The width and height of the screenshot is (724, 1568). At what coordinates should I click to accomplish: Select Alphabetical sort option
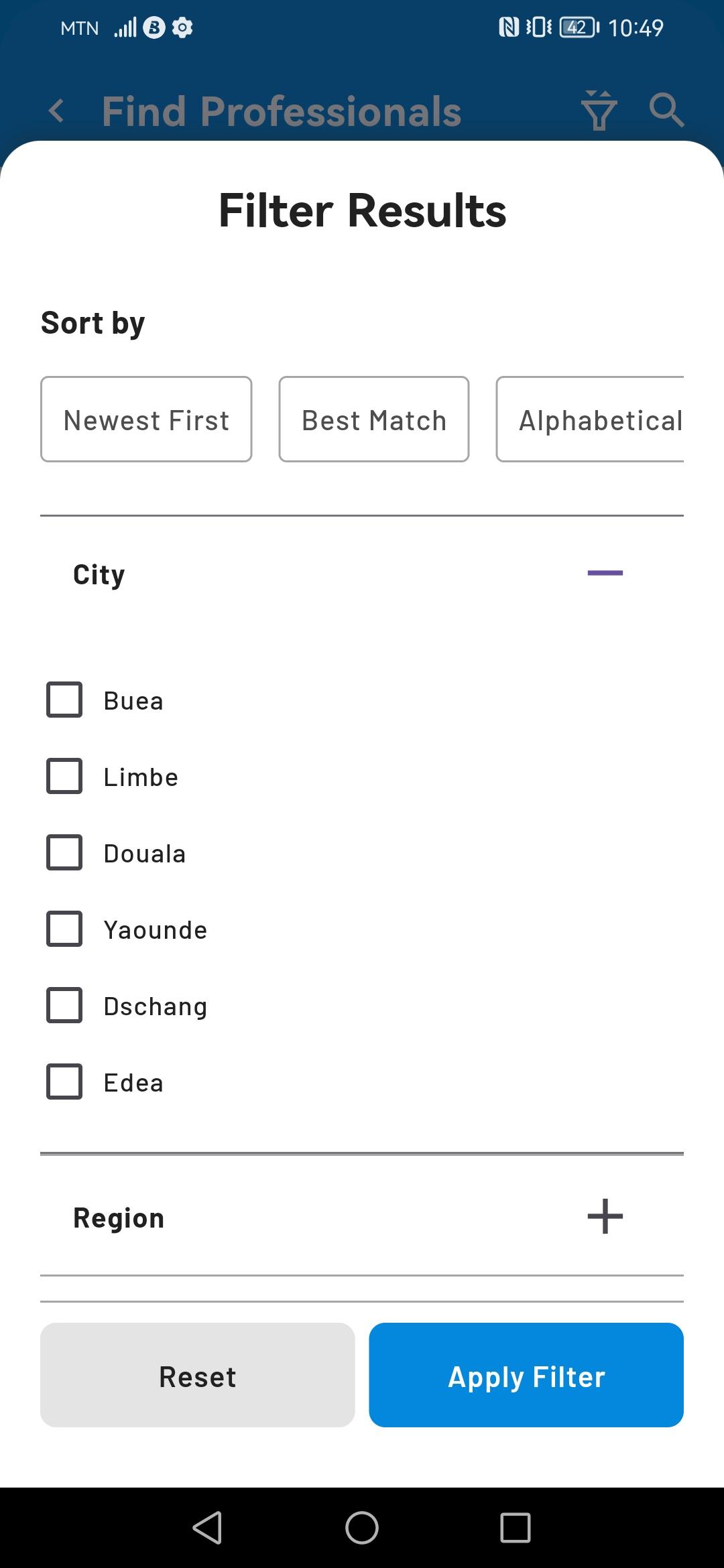pos(591,419)
